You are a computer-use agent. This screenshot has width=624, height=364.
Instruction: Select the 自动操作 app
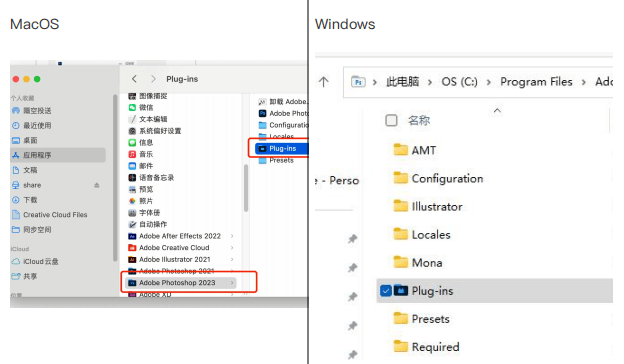[148, 224]
